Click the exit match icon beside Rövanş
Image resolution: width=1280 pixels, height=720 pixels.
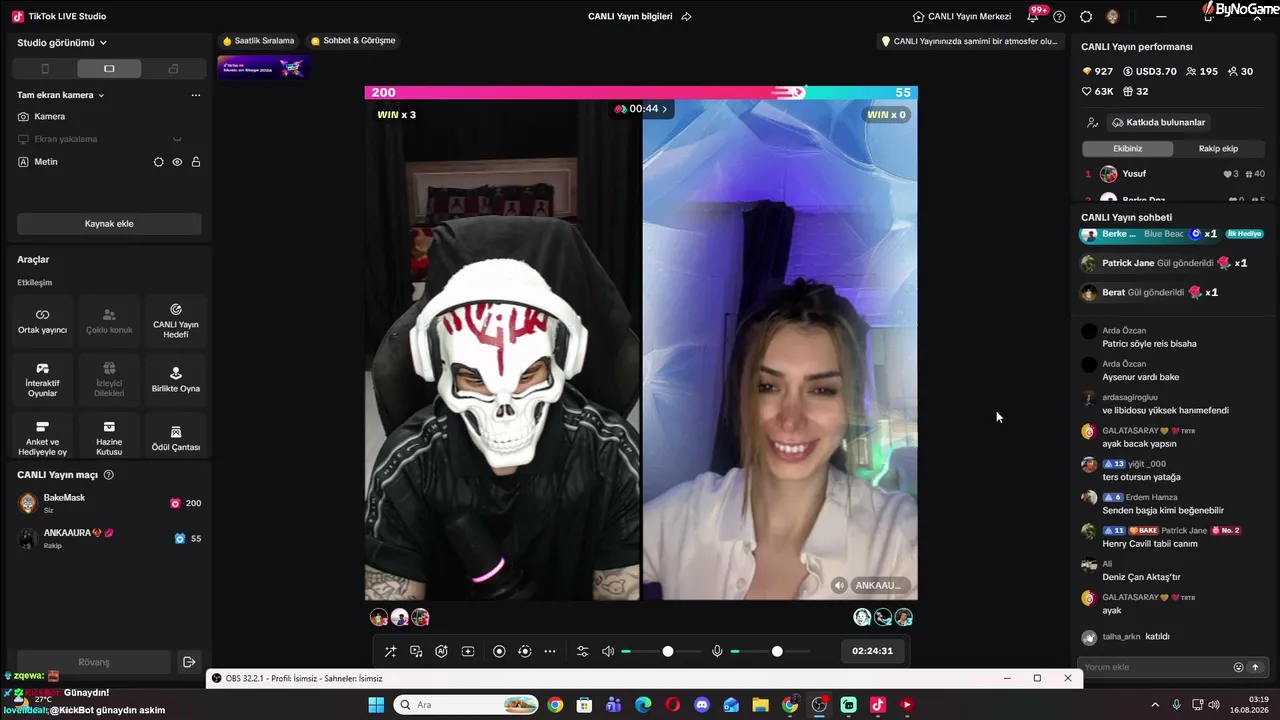pos(189,662)
